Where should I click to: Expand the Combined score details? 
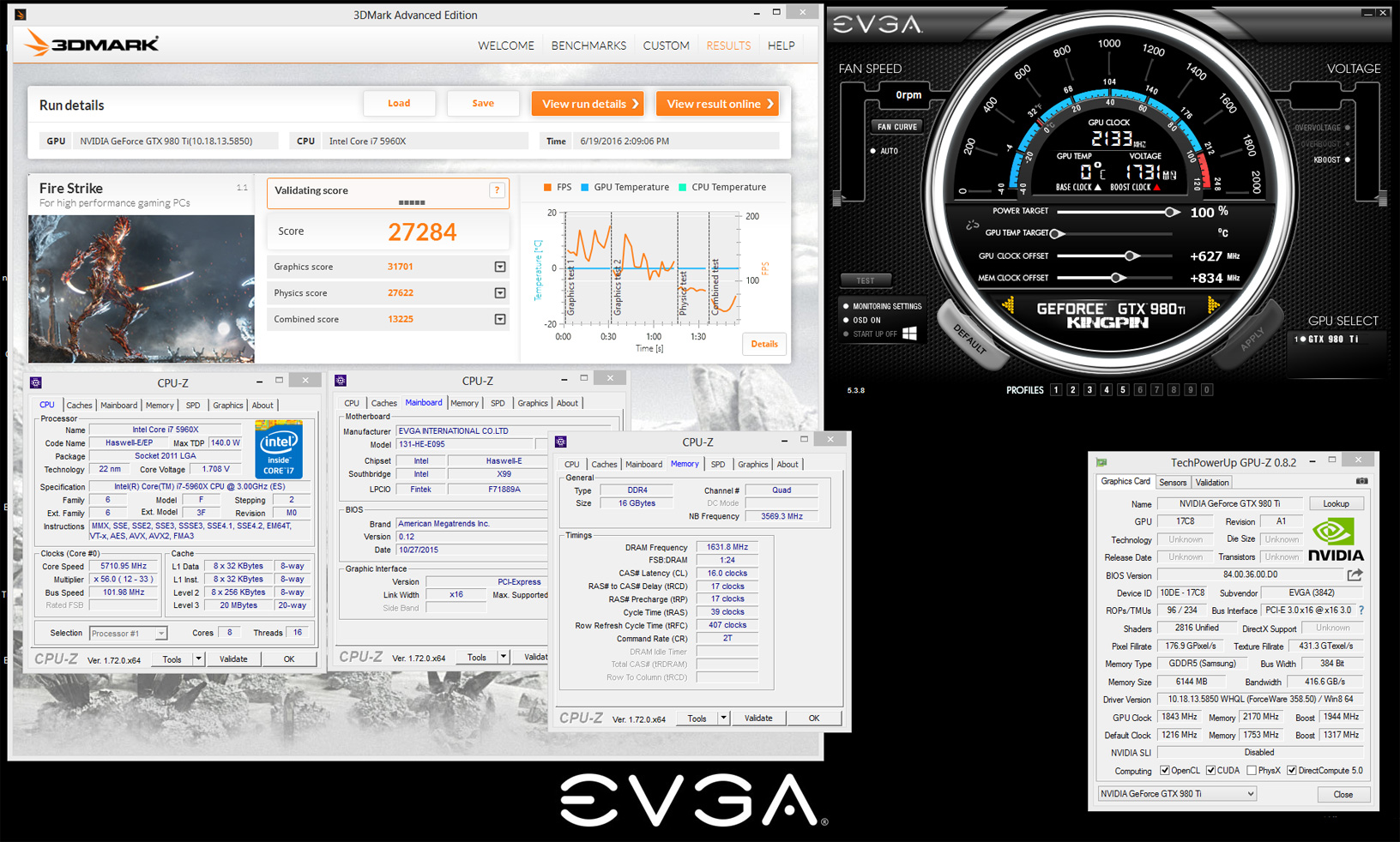pos(500,319)
